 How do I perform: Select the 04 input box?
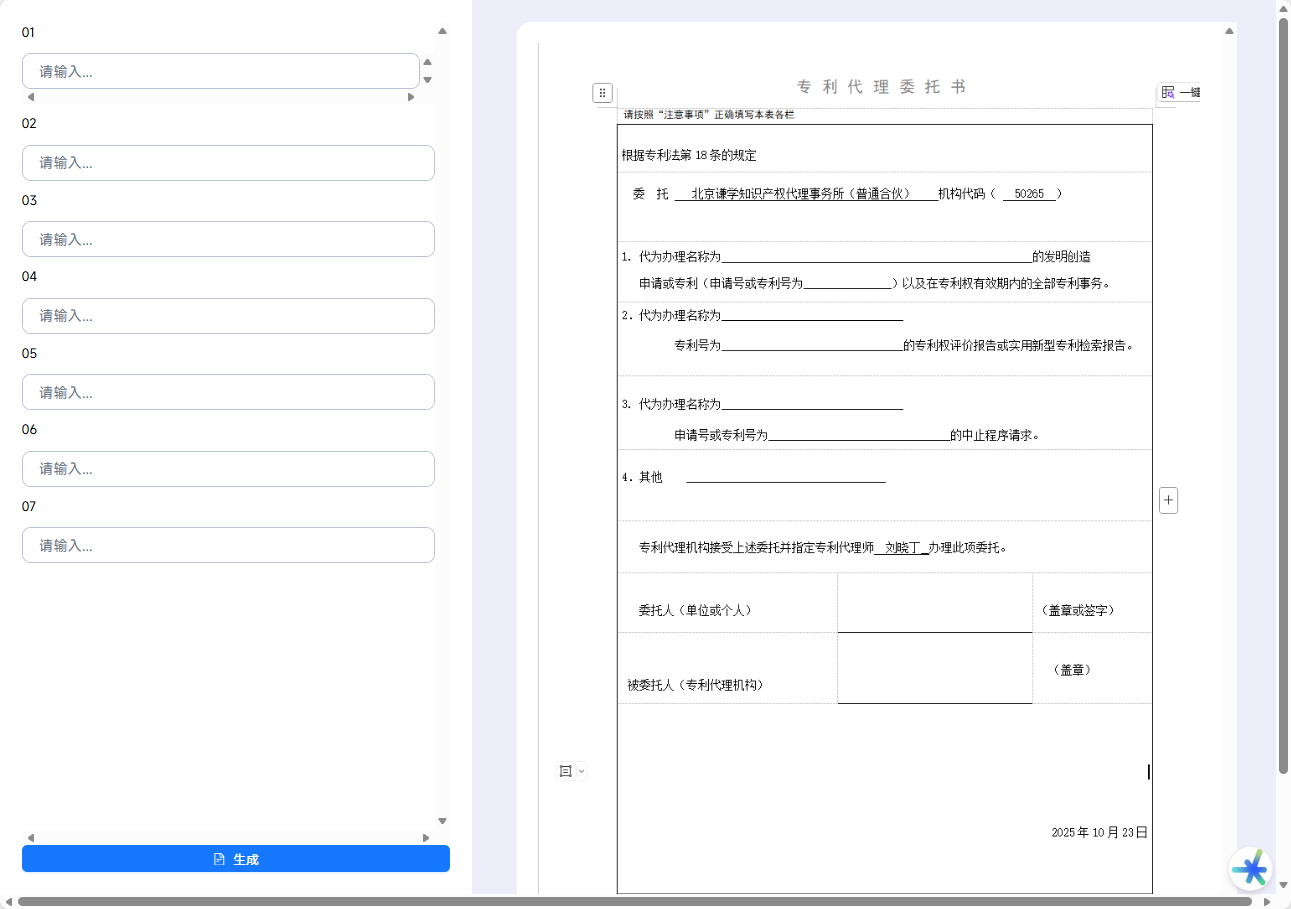[x=228, y=316]
